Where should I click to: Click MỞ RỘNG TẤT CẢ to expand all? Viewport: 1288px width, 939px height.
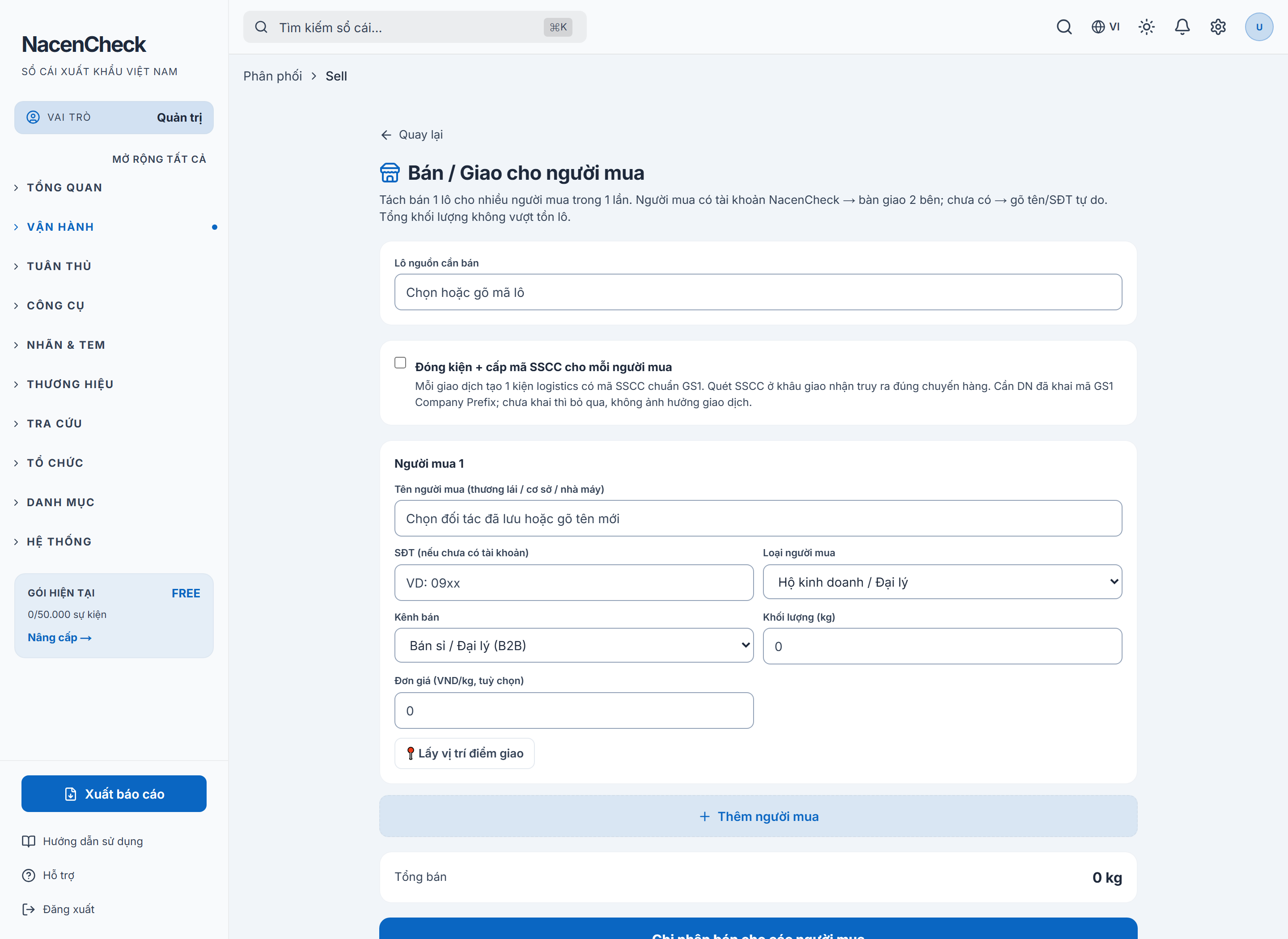(x=159, y=159)
